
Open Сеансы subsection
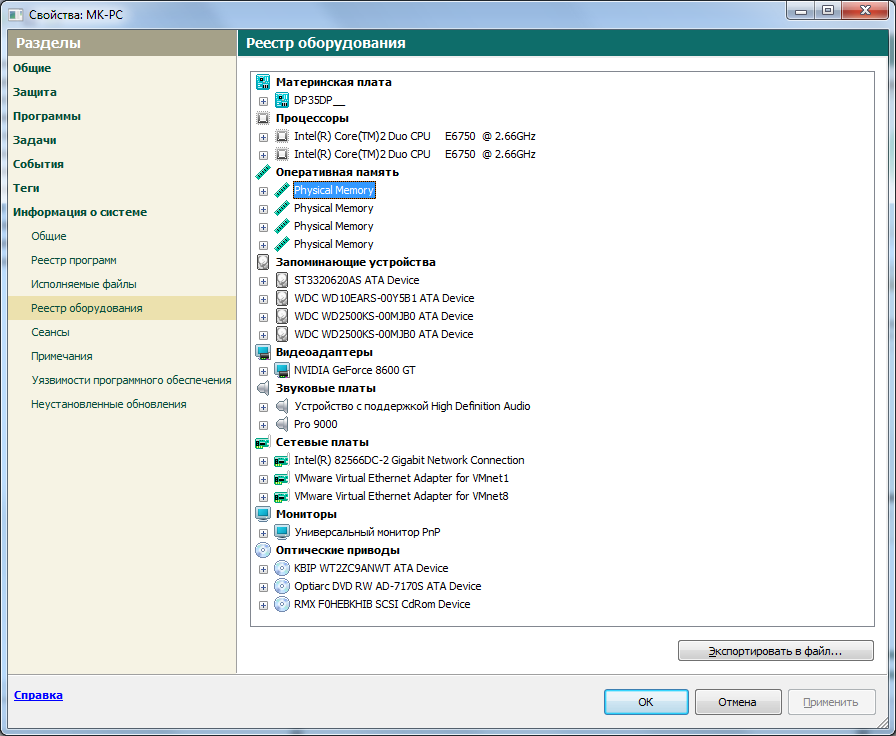(50, 332)
